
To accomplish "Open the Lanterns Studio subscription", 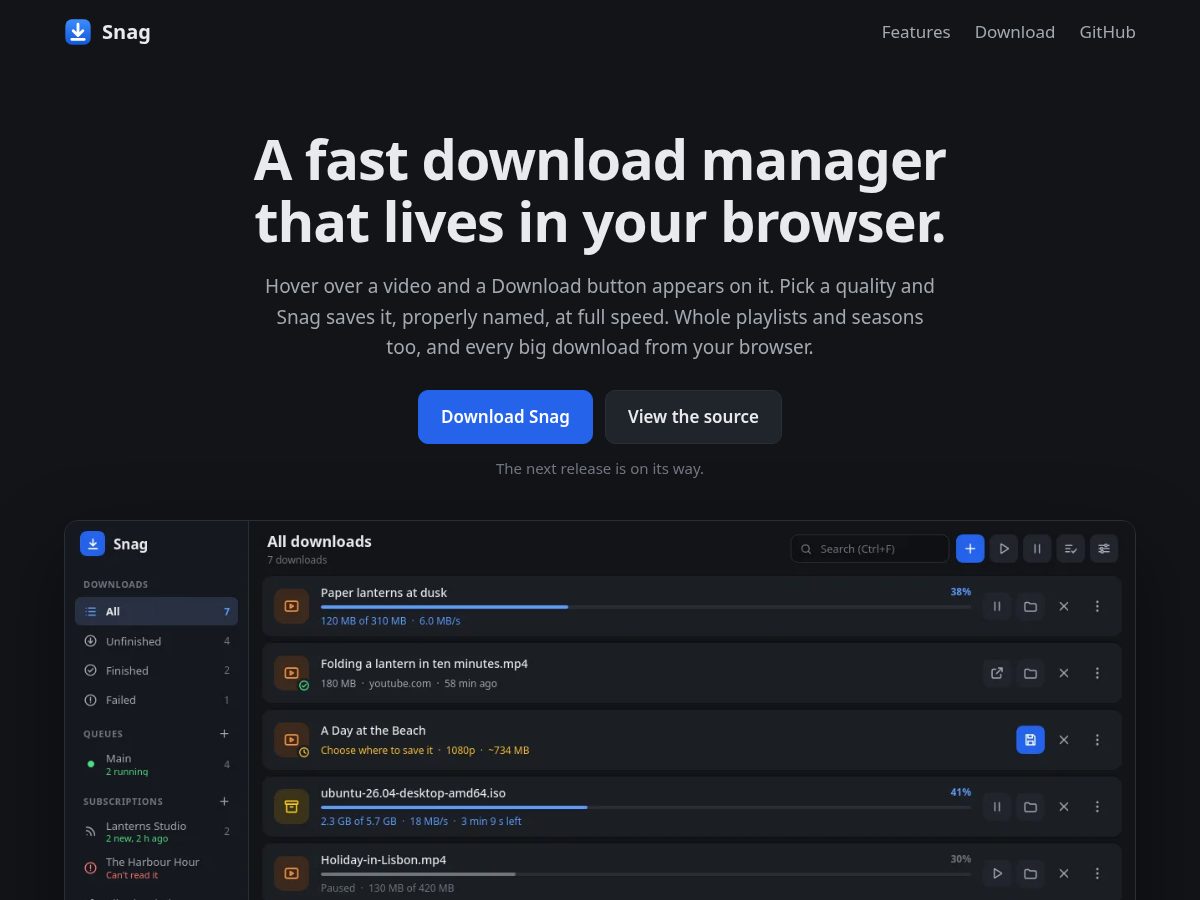I will (x=156, y=832).
